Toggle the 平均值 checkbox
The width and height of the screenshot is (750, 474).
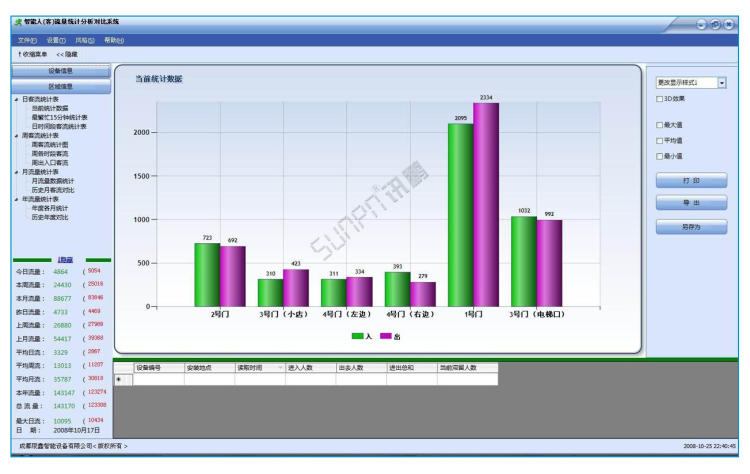point(659,141)
